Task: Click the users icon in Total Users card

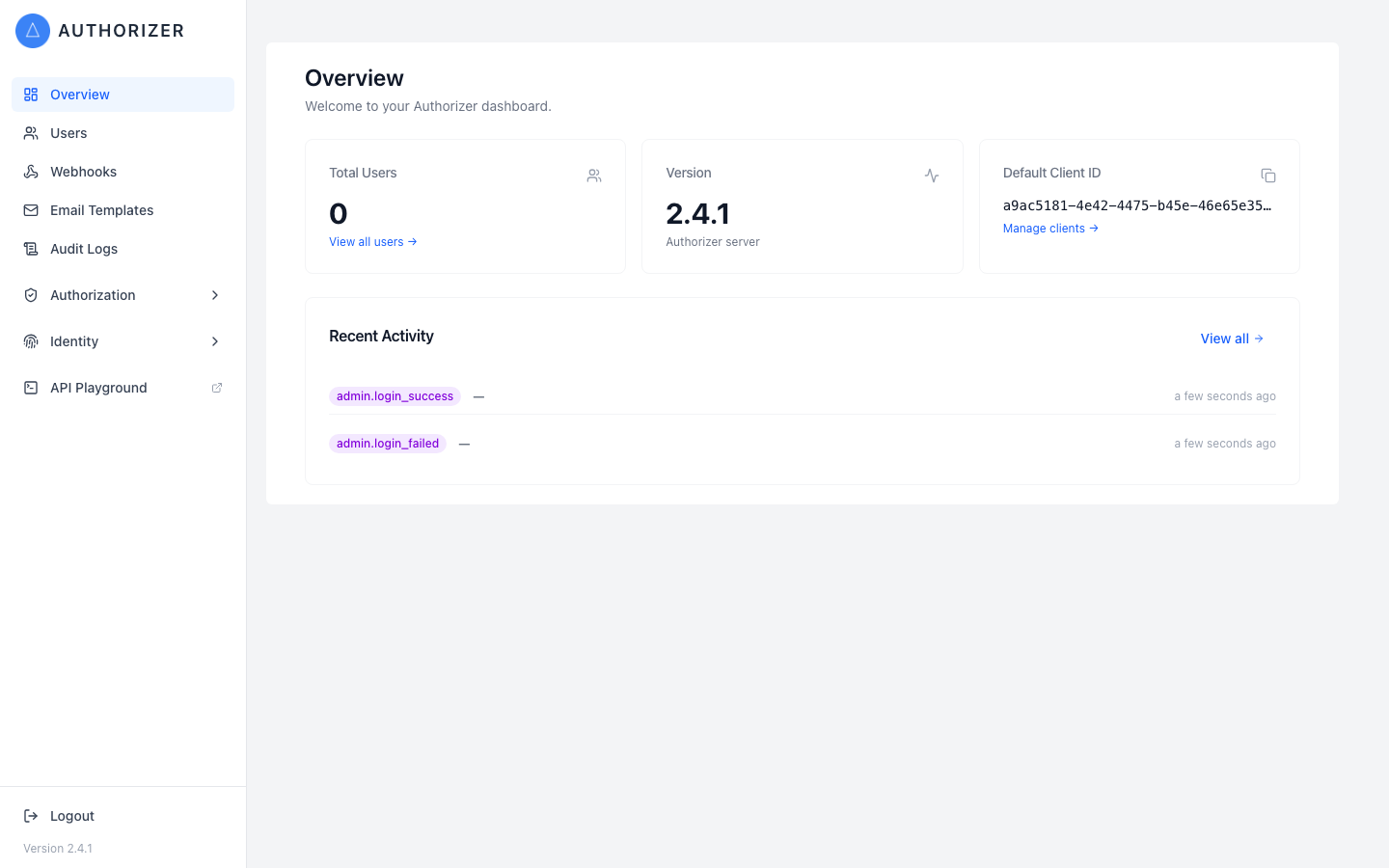Action: 594,176
